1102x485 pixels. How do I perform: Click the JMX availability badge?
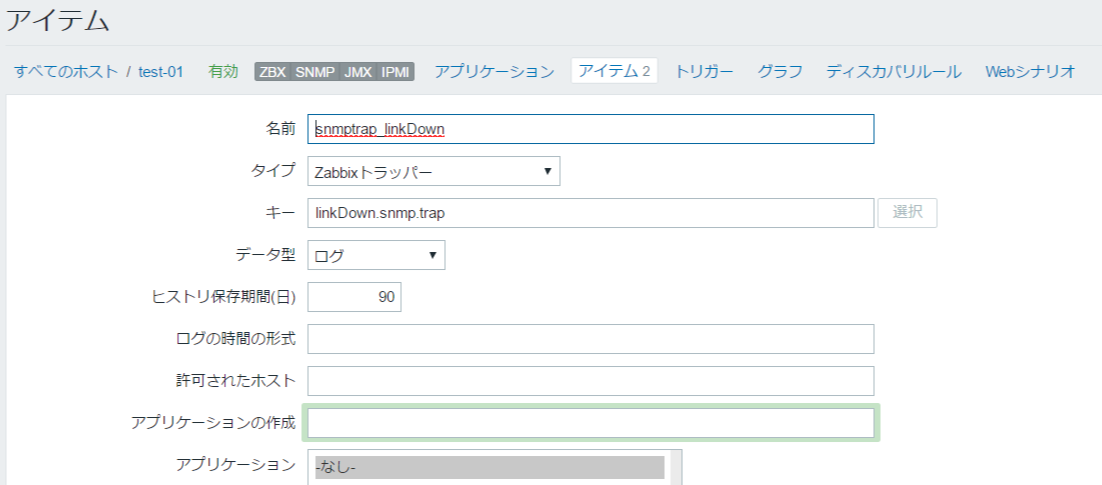point(358,72)
